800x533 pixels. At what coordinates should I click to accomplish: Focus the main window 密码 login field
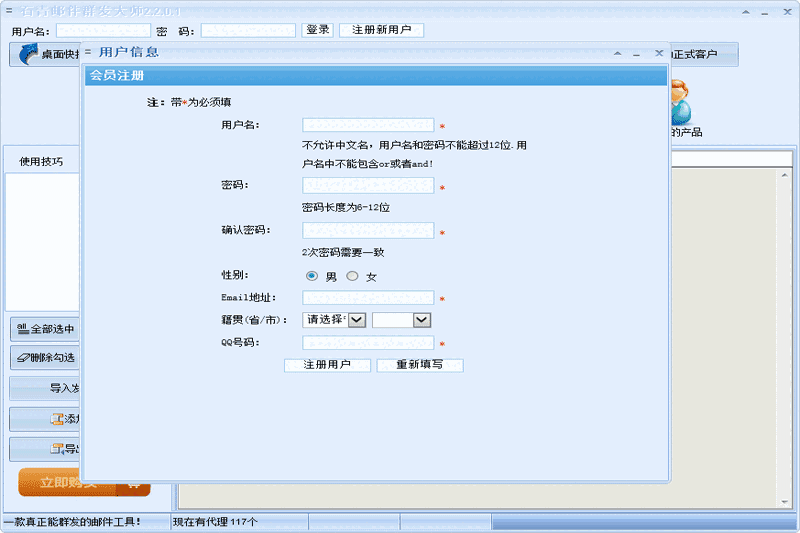[248, 31]
